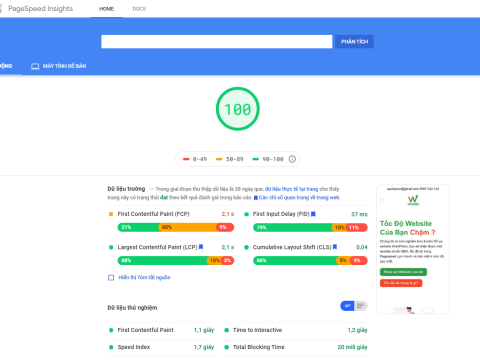Click the 20 mili giây Total Blocking Time value
Viewport: 480px width, 360px height.
(x=353, y=347)
